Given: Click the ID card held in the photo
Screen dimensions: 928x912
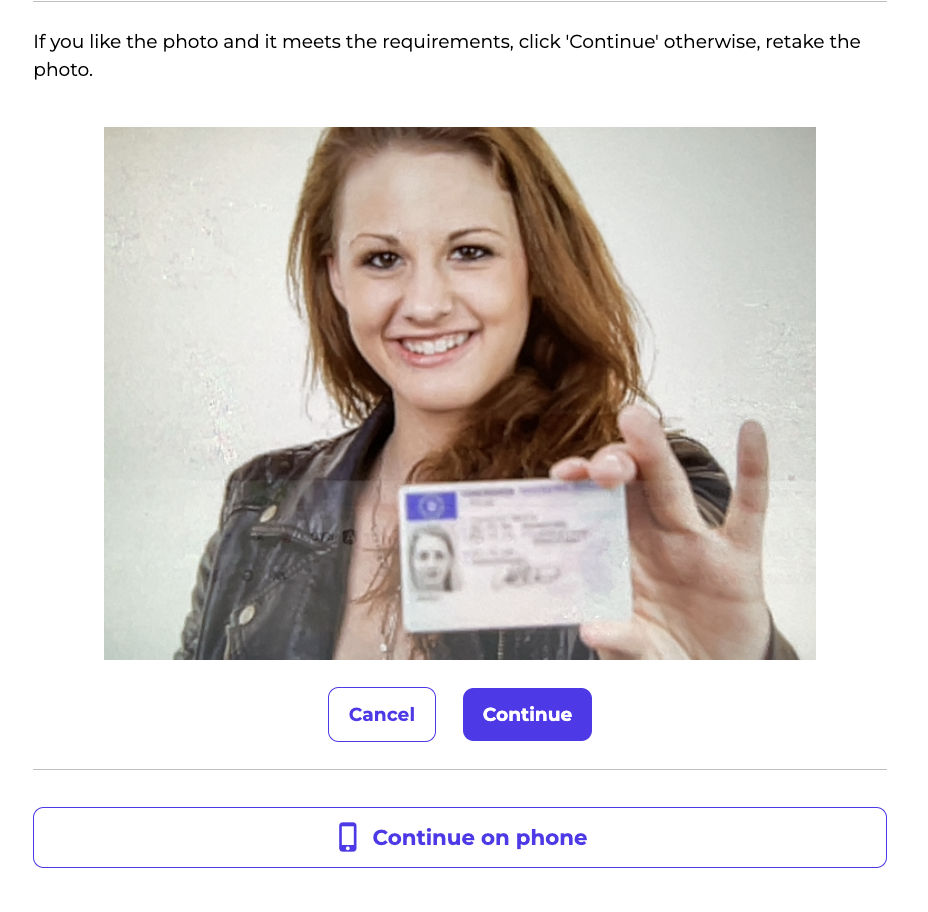Looking at the screenshot, I should [515, 556].
